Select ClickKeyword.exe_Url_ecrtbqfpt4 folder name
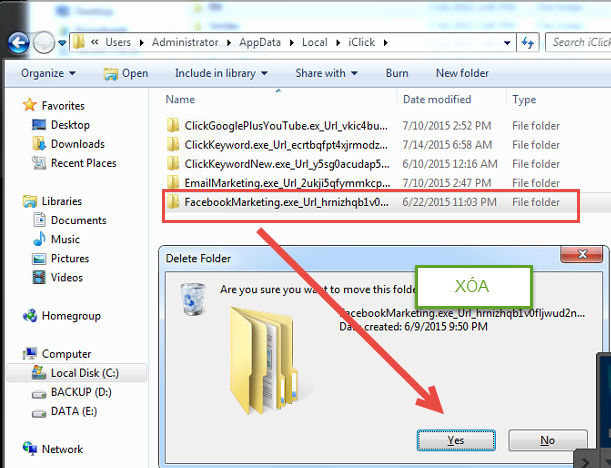Screen dimensions: 611x468 [286, 145]
